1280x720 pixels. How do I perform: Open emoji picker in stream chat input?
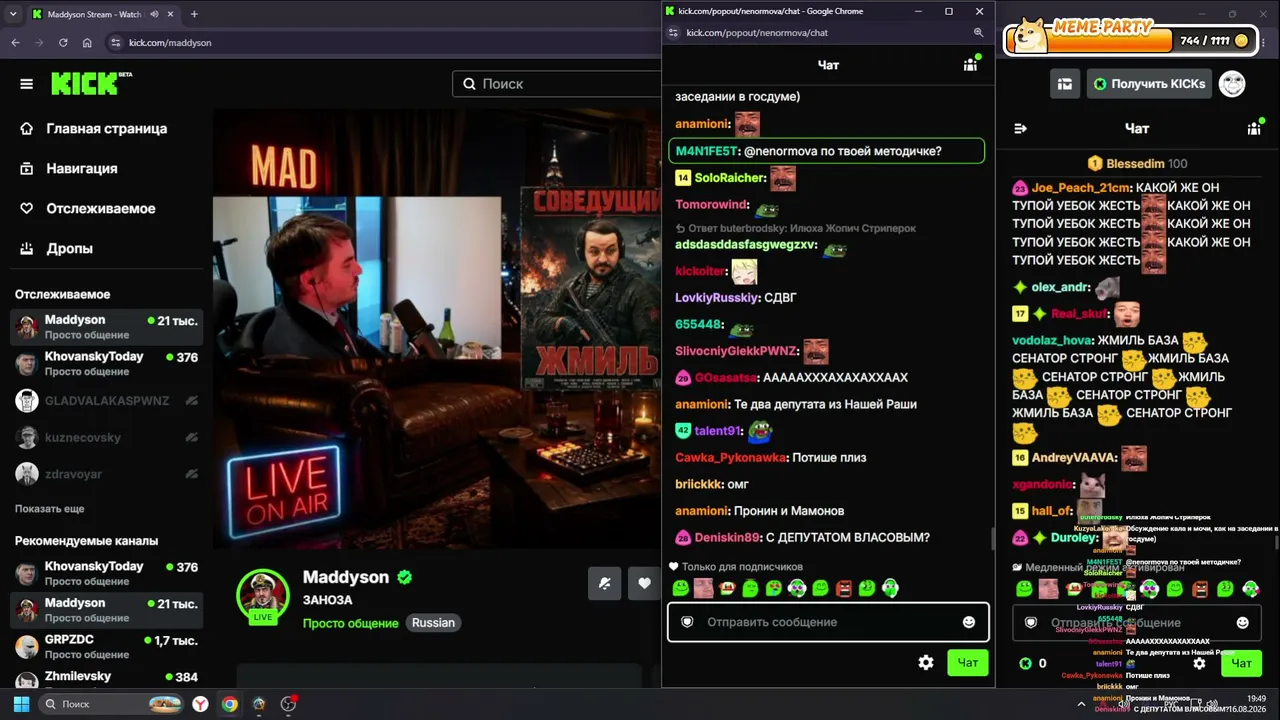(1242, 622)
